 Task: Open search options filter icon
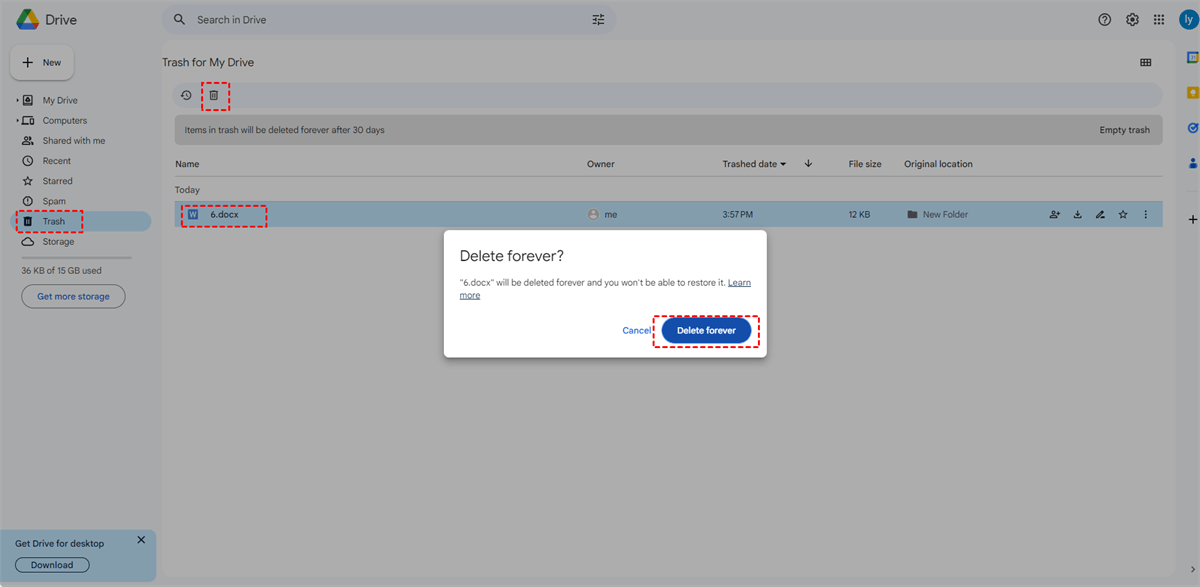[x=598, y=19]
